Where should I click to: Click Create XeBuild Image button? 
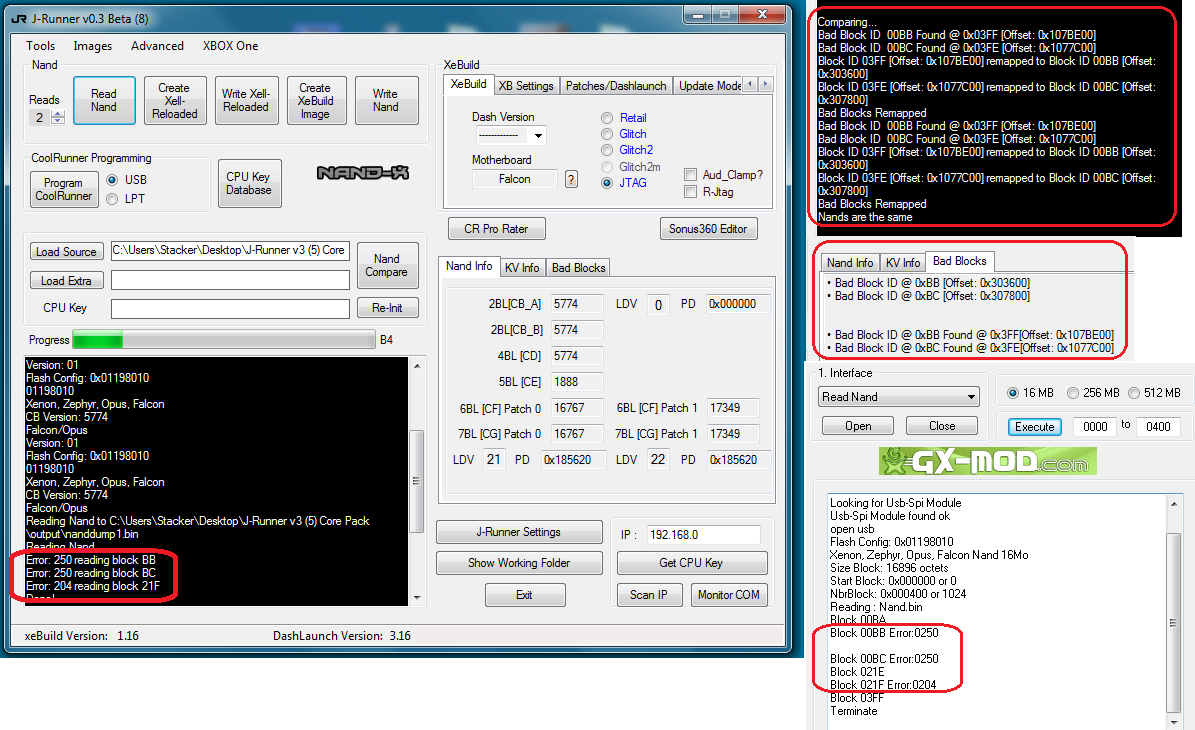coord(316,101)
